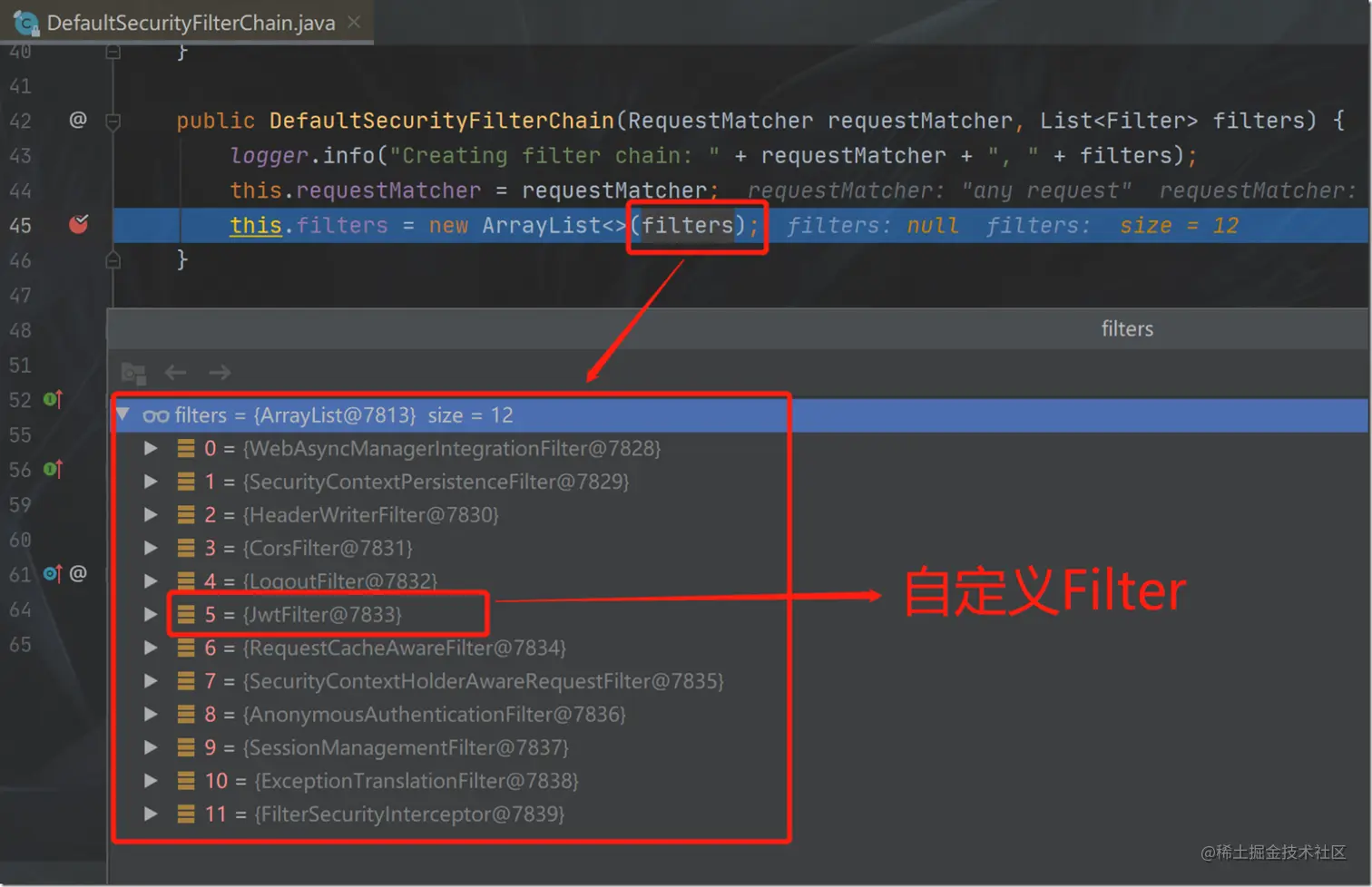Image resolution: width=1372 pixels, height=887 pixels.
Task: Collapse the filters ArrayList@7813 node
Action: pyautogui.click(x=122, y=414)
